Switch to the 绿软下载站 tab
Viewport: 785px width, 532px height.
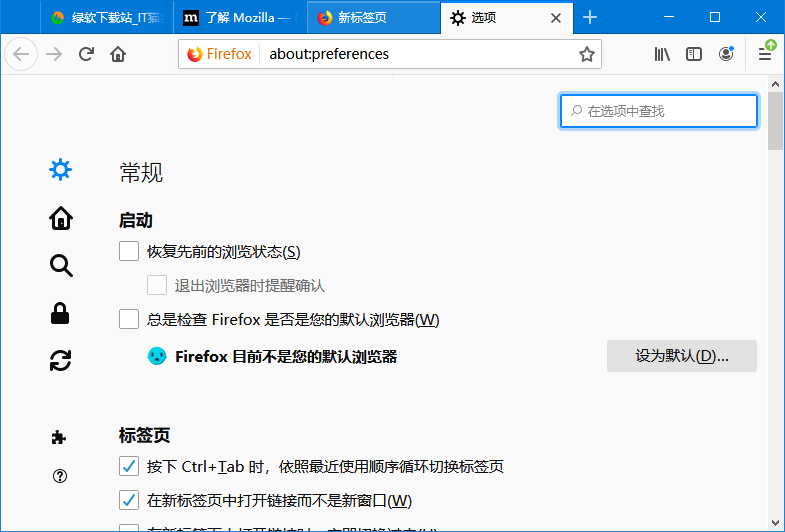107,18
